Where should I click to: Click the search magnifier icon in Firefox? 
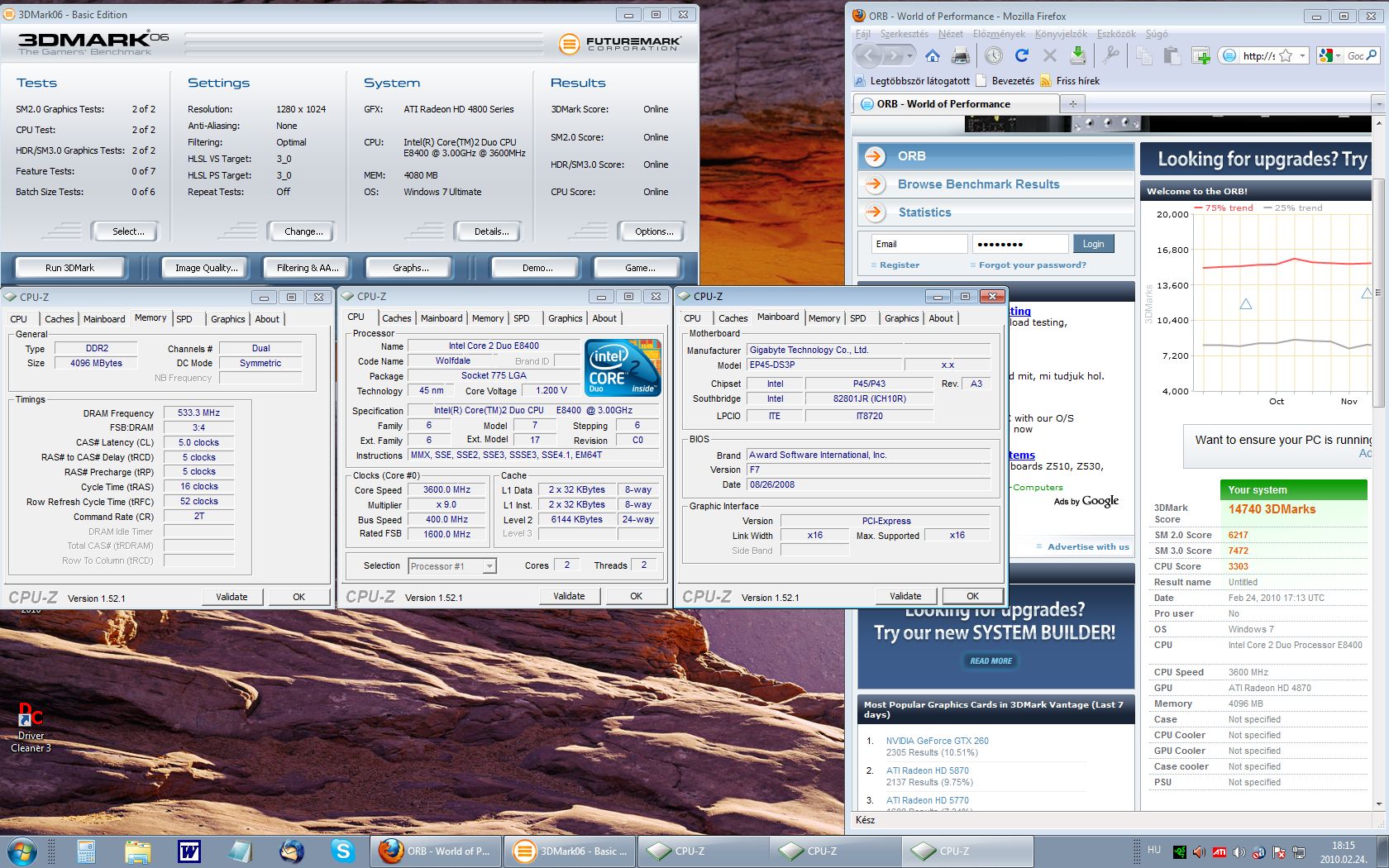point(1372,55)
